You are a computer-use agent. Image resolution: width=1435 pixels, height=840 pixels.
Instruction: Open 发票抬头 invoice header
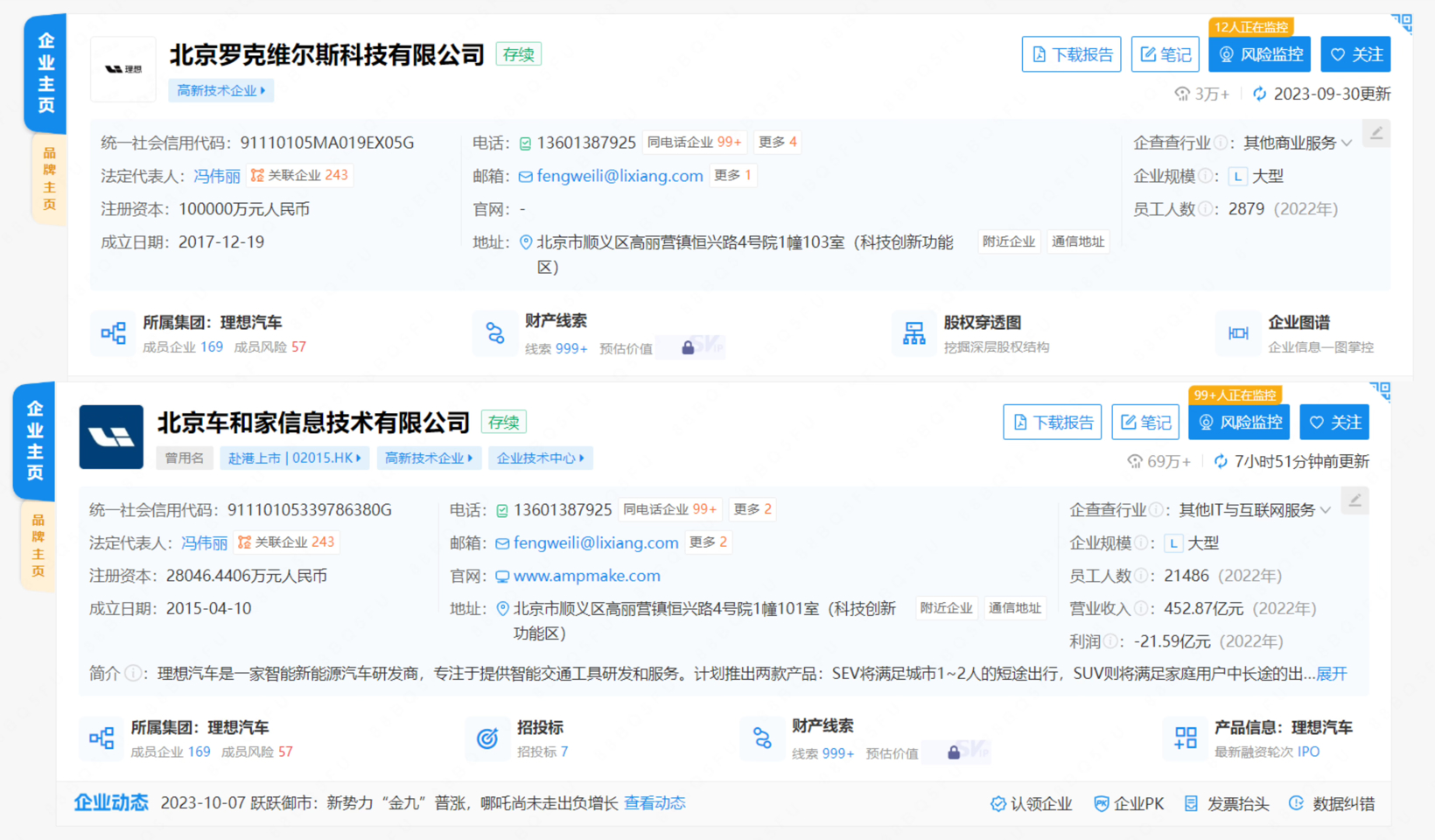(x=1227, y=804)
